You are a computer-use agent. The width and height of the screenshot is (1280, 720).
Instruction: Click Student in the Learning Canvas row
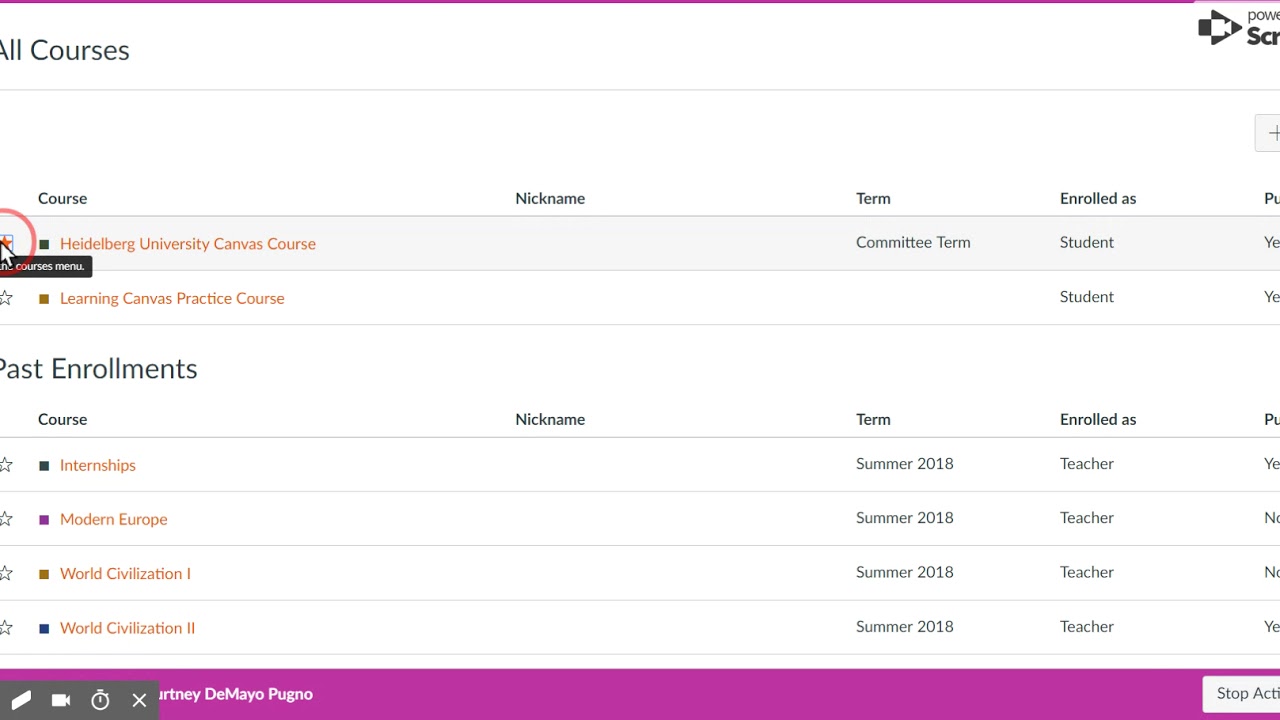pos(1087,297)
